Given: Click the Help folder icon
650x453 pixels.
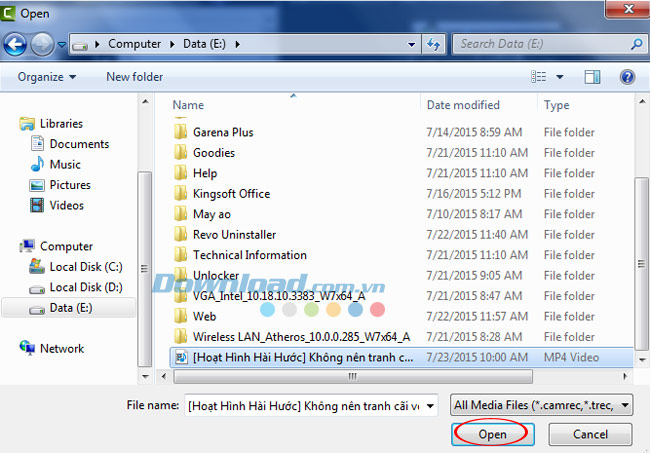Looking at the screenshot, I should (x=180, y=173).
